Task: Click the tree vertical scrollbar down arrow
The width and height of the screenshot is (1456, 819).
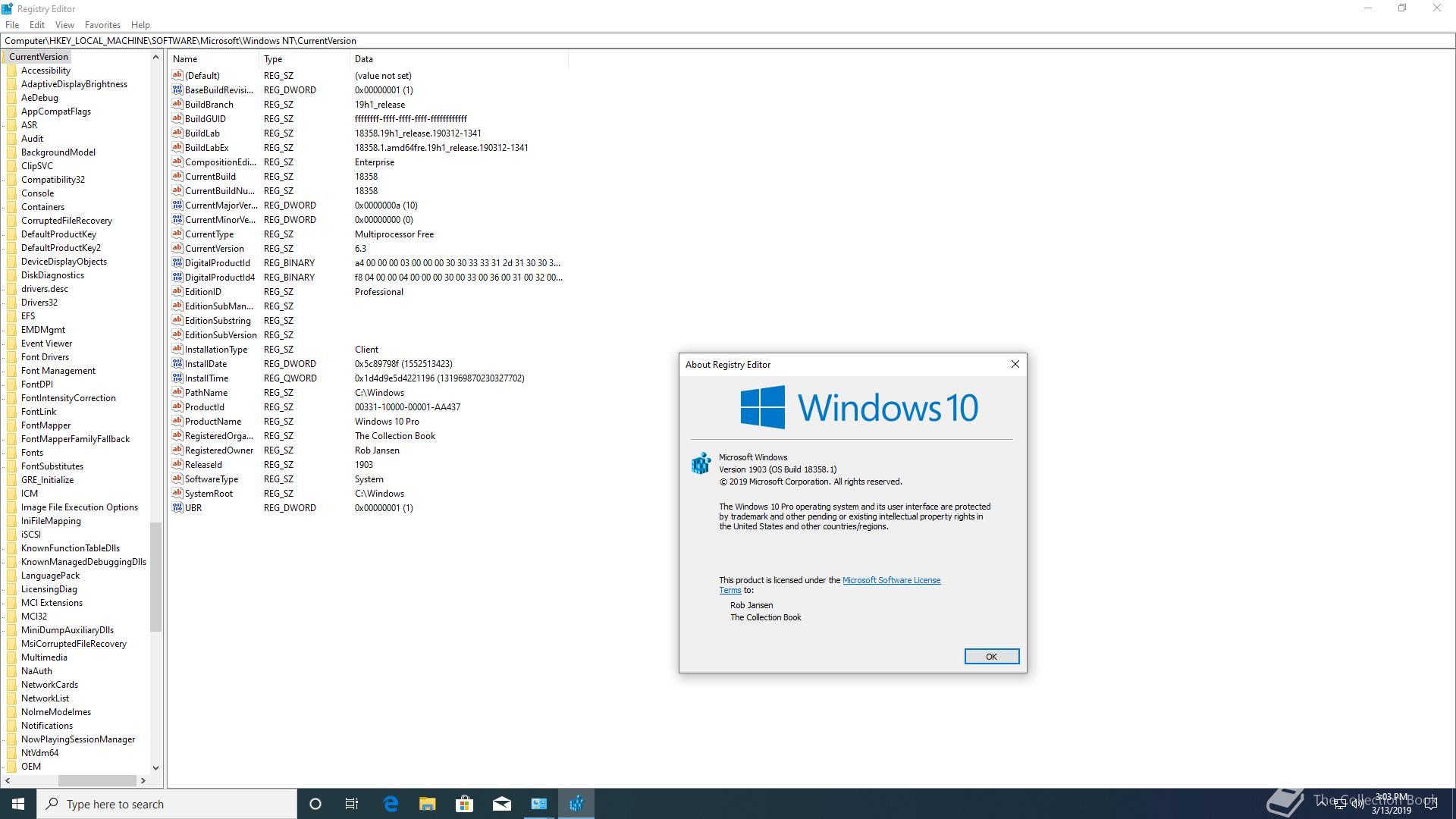Action: coord(155,767)
